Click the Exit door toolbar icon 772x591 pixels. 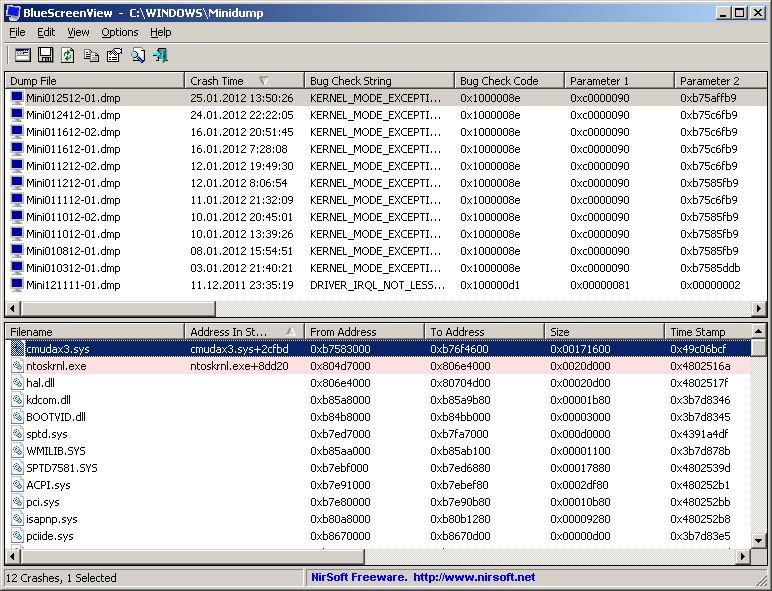click(x=161, y=55)
